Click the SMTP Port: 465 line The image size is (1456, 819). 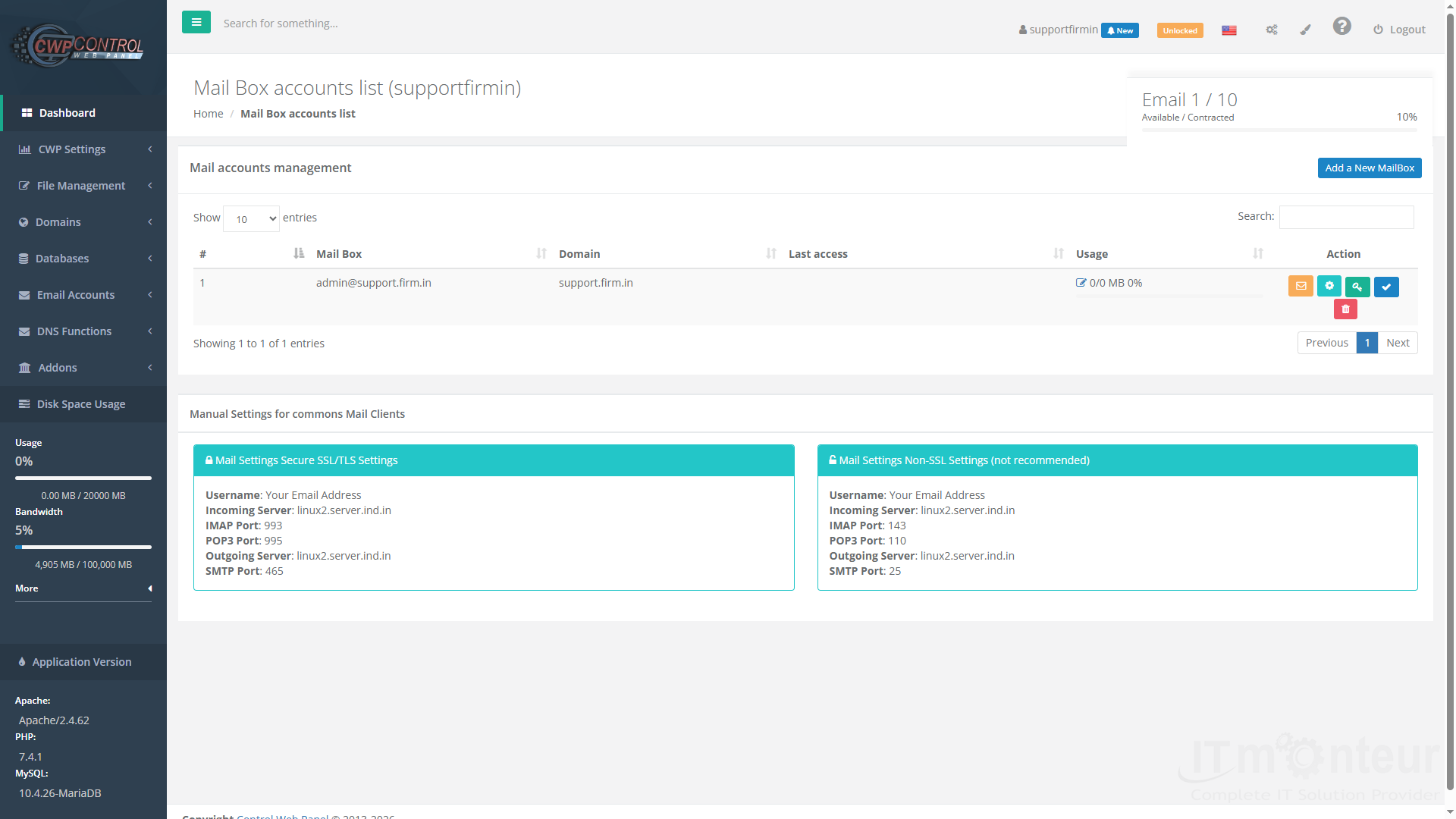click(x=244, y=571)
